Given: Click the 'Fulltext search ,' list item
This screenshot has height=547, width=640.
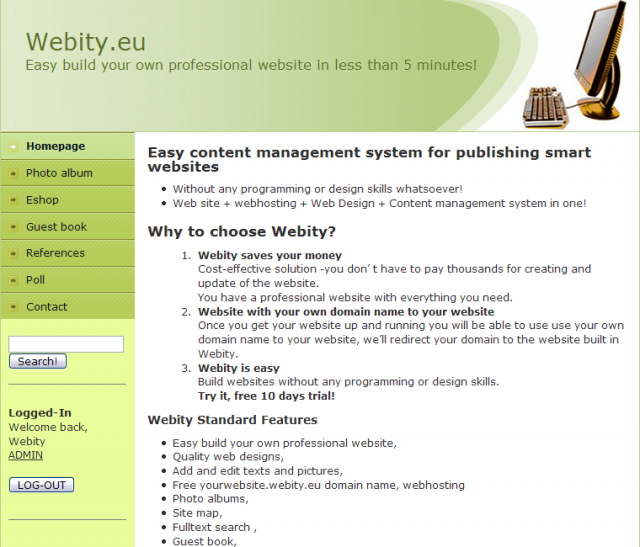Looking at the screenshot, I should pos(214,527).
